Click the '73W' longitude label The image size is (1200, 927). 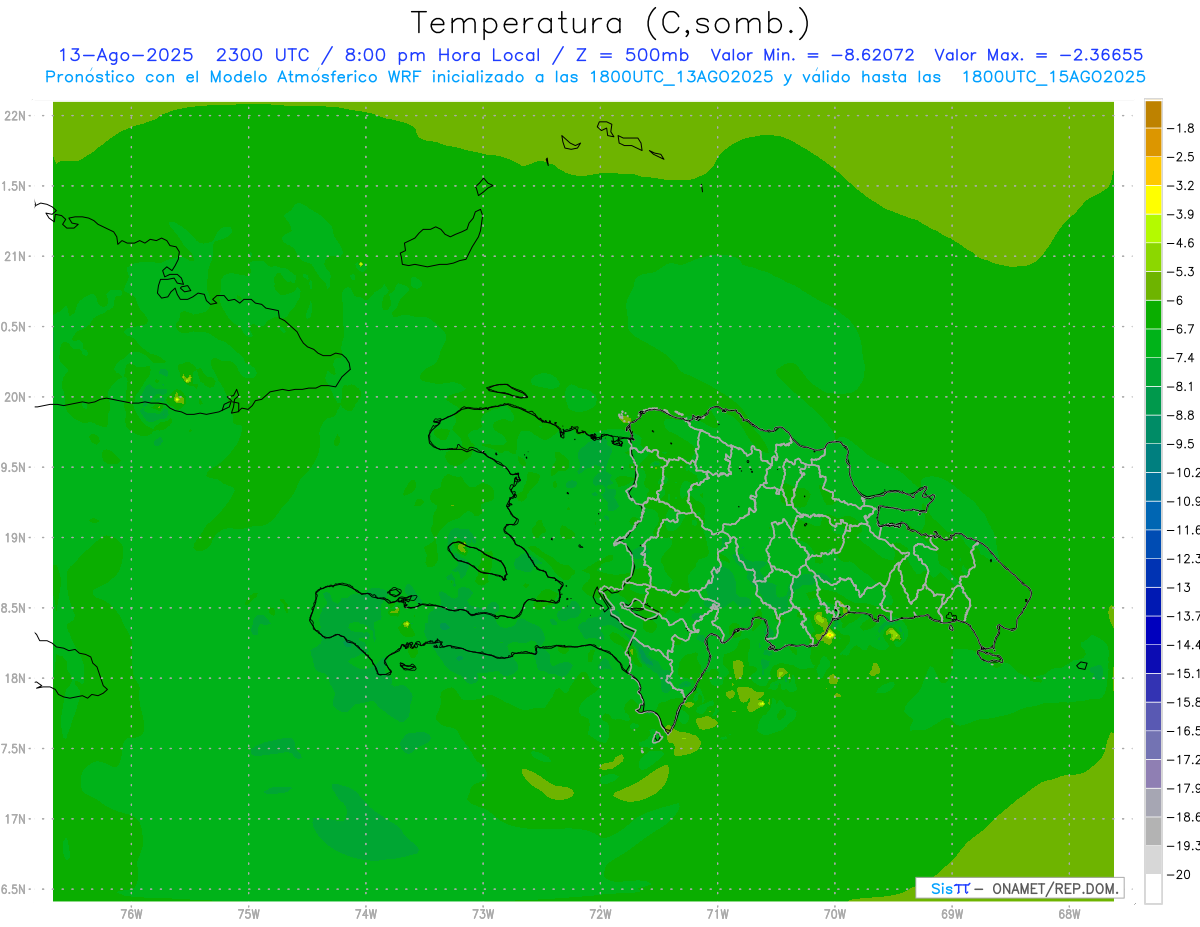tap(483, 913)
